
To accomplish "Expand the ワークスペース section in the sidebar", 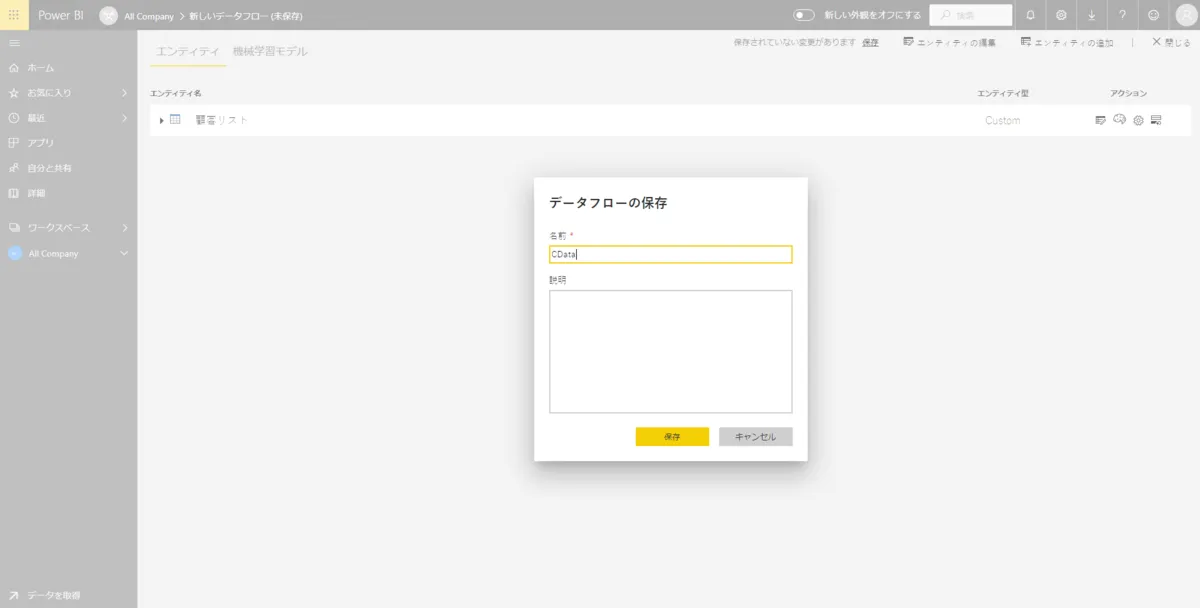I will click(124, 227).
